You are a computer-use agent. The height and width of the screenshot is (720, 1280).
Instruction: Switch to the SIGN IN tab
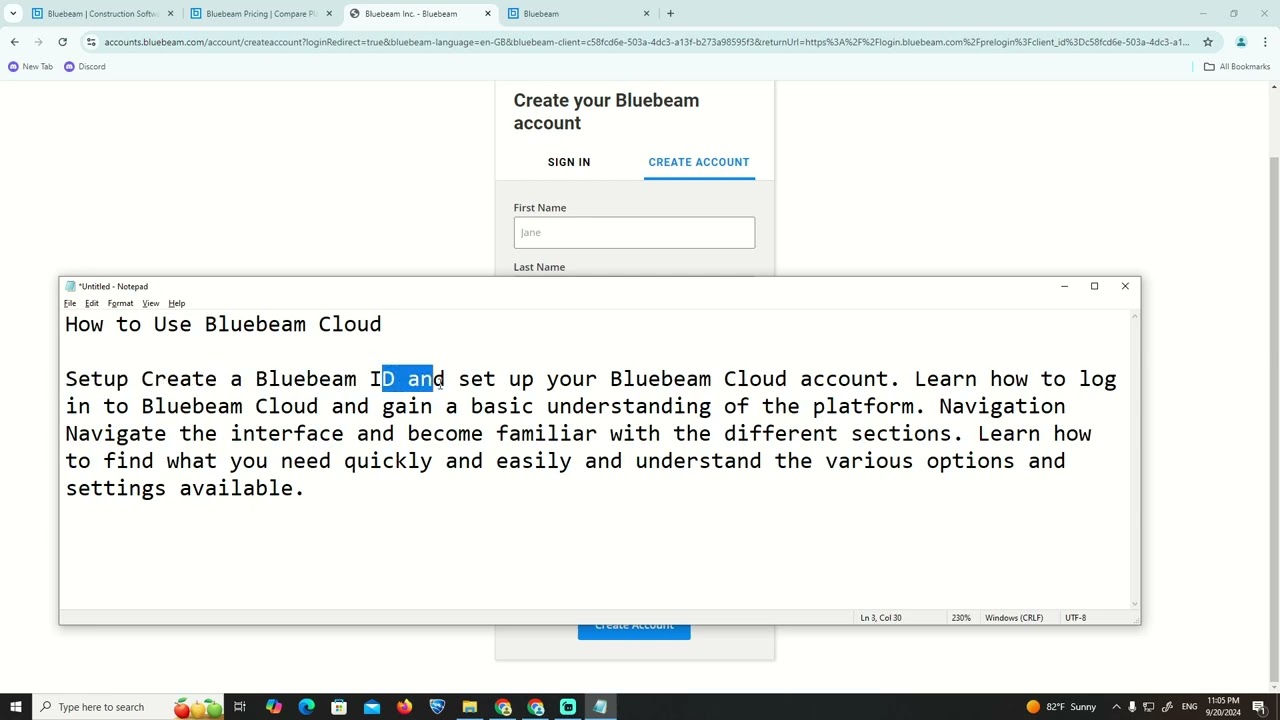569,162
